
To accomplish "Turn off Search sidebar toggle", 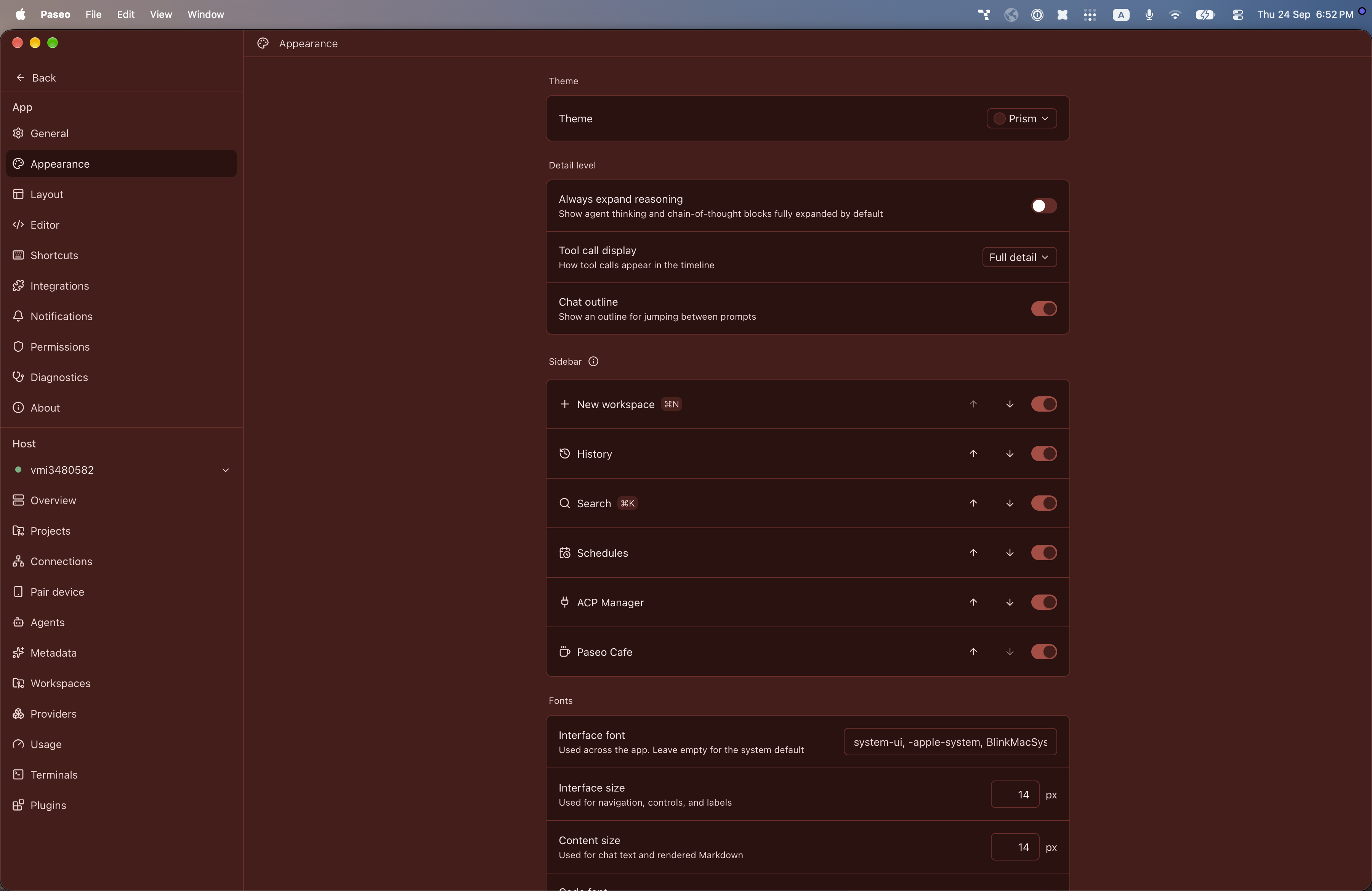I will (1043, 503).
